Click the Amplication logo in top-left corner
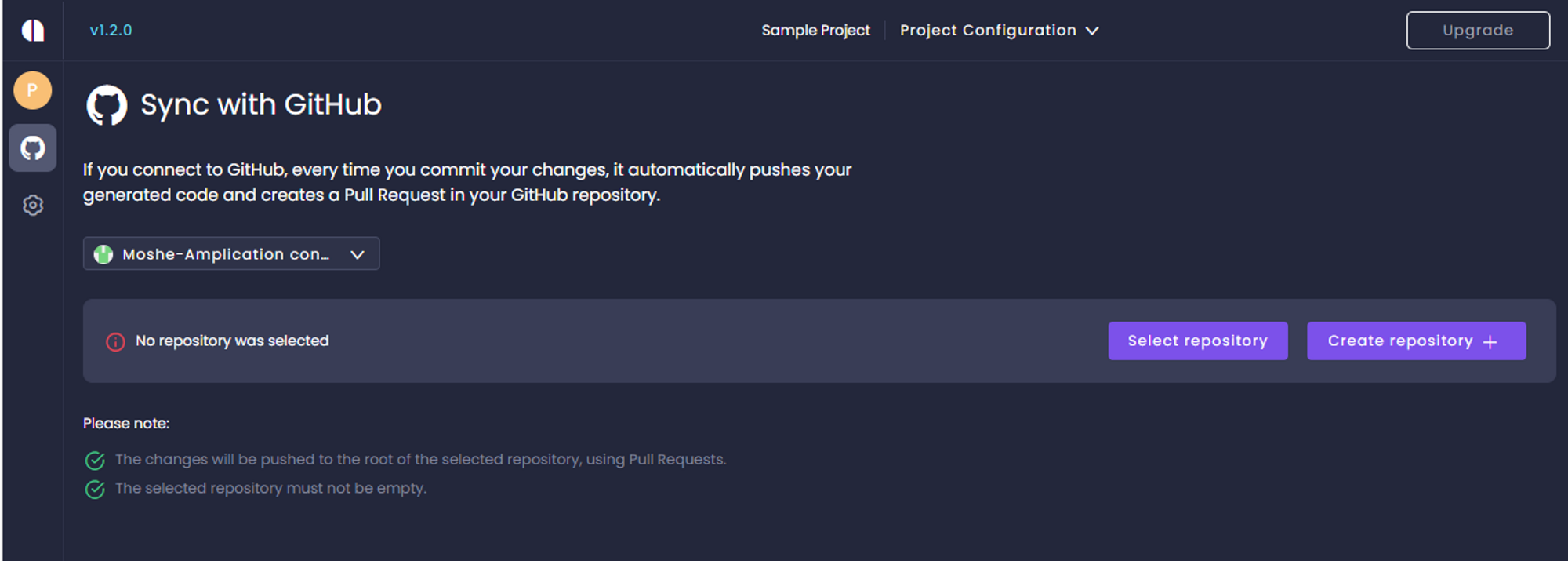The height and width of the screenshot is (561, 1568). coord(33,31)
